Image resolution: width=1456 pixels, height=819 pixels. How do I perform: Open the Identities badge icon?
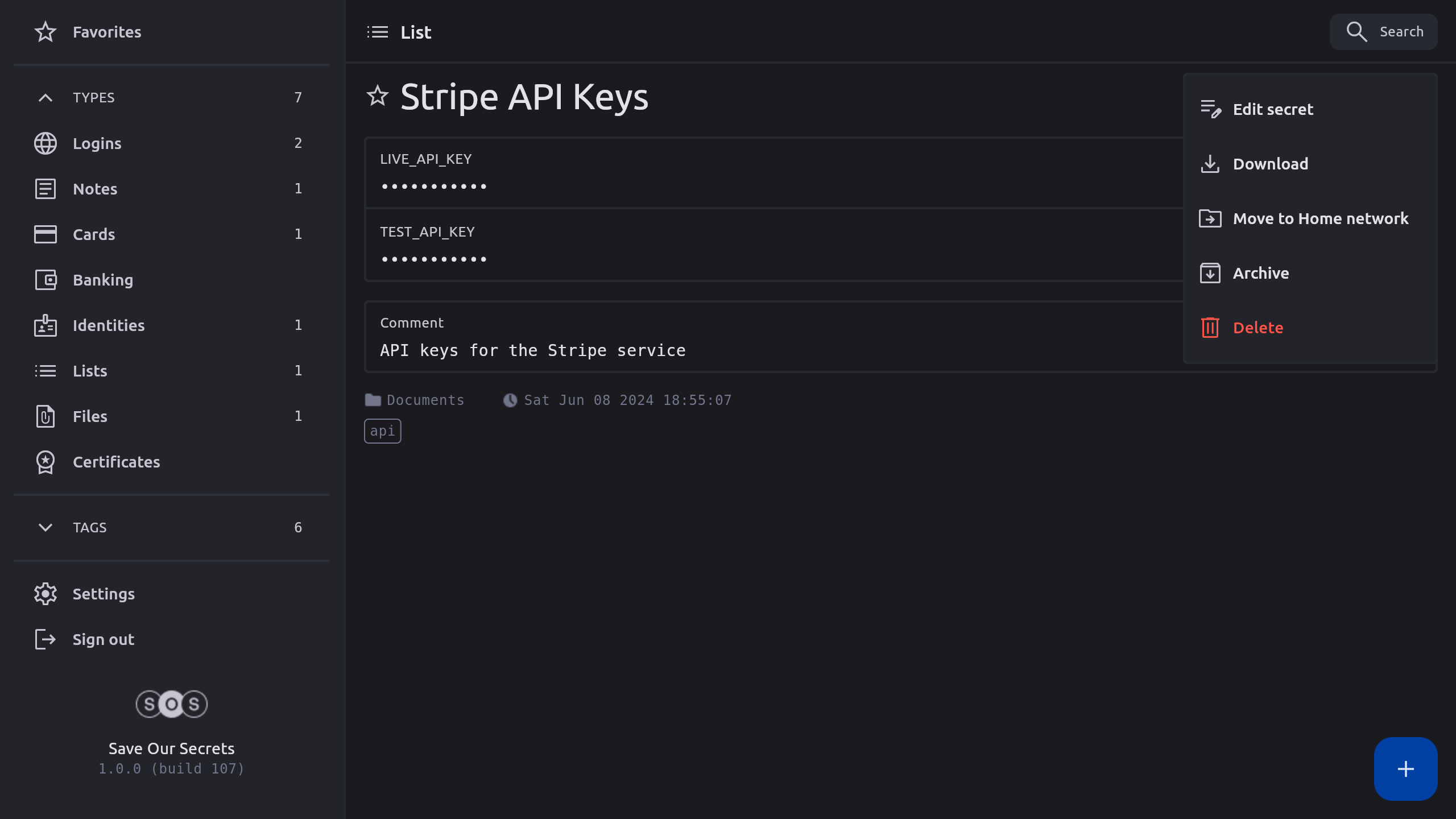coord(45,325)
